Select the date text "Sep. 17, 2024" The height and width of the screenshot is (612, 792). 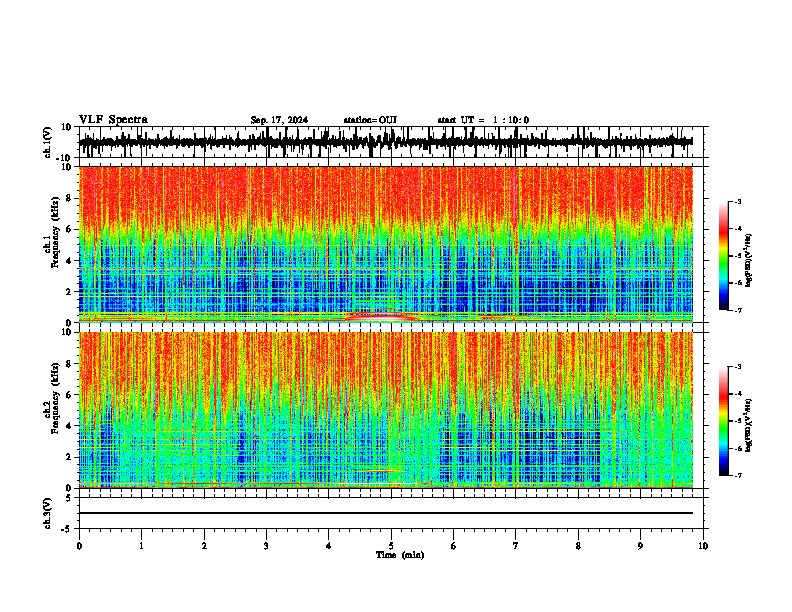tap(279, 120)
